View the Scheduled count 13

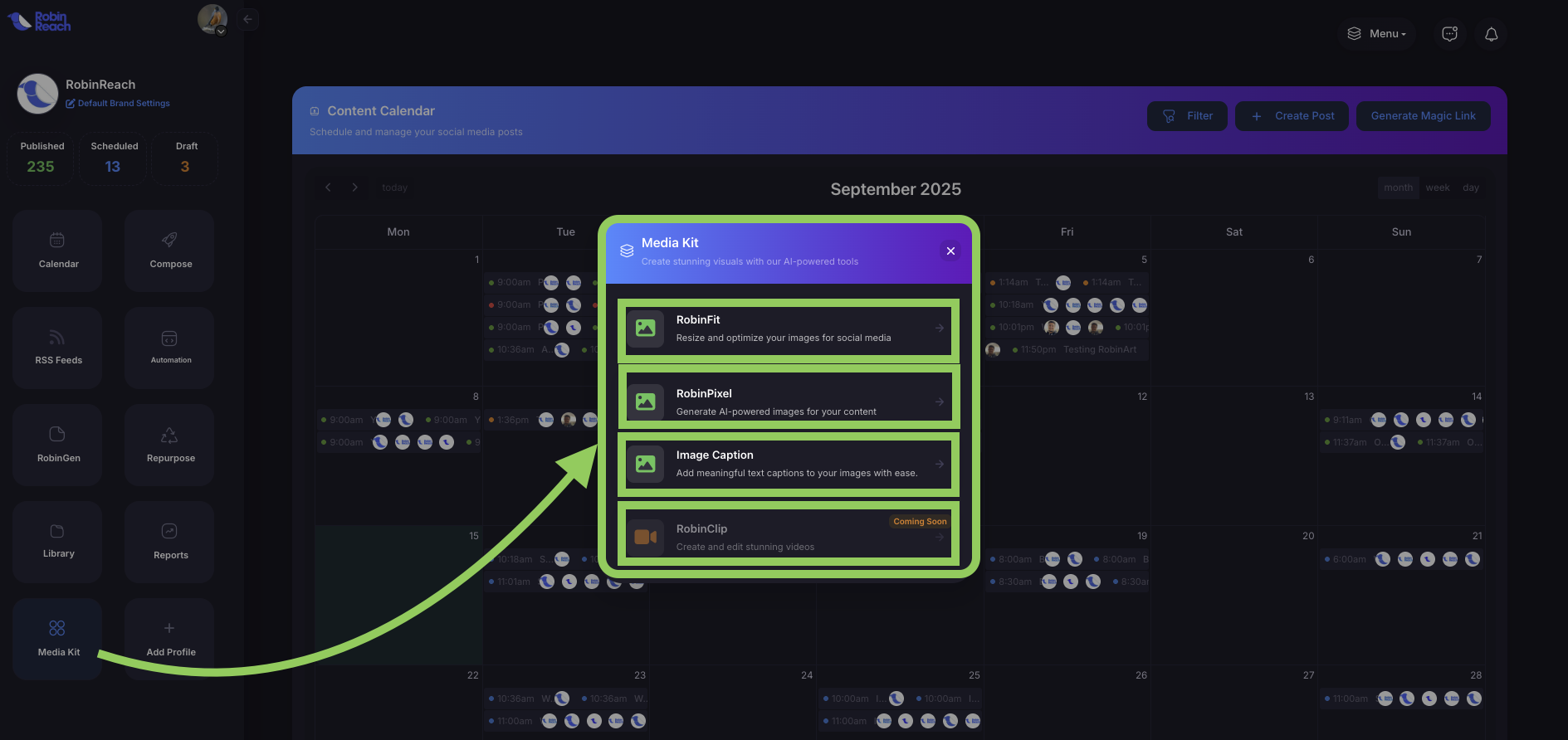[x=113, y=167]
